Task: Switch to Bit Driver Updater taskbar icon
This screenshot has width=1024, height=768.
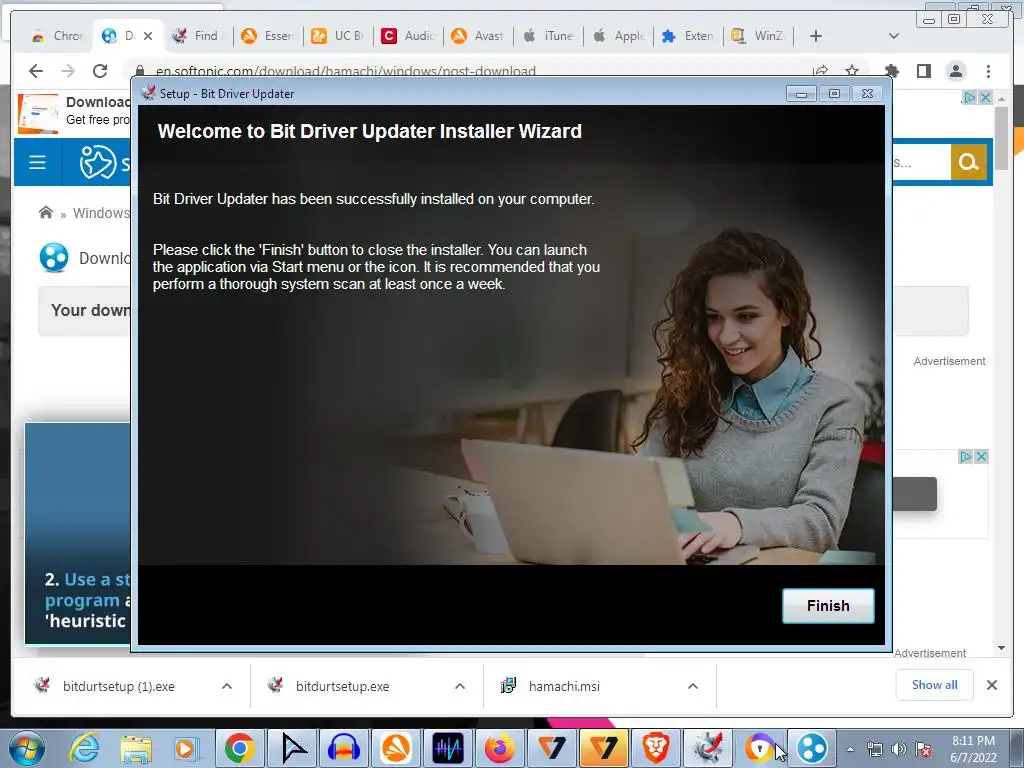Action: pyautogui.click(x=707, y=748)
